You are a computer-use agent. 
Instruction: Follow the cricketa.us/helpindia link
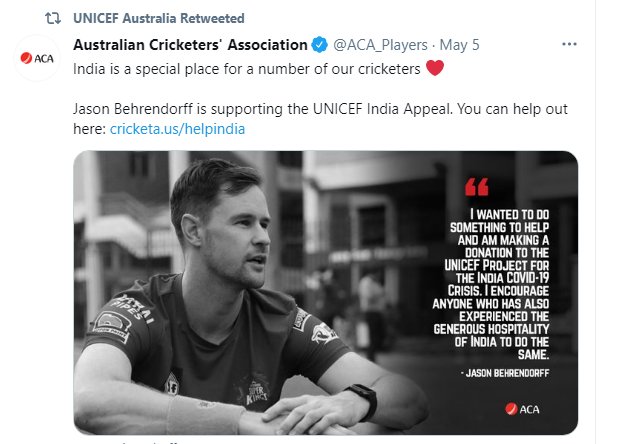coord(177,129)
